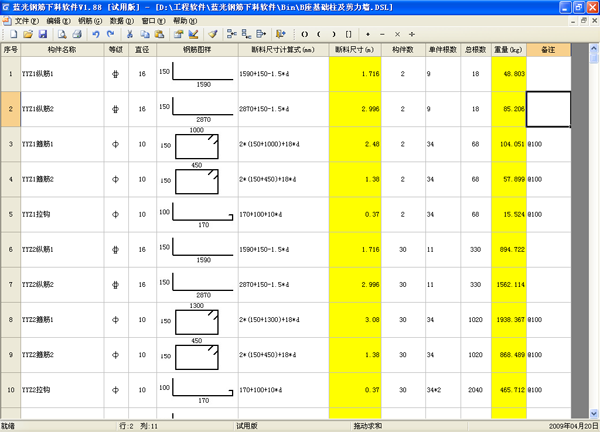
Task: Select the cell YYZ1箍筋1
Action: 62,144
